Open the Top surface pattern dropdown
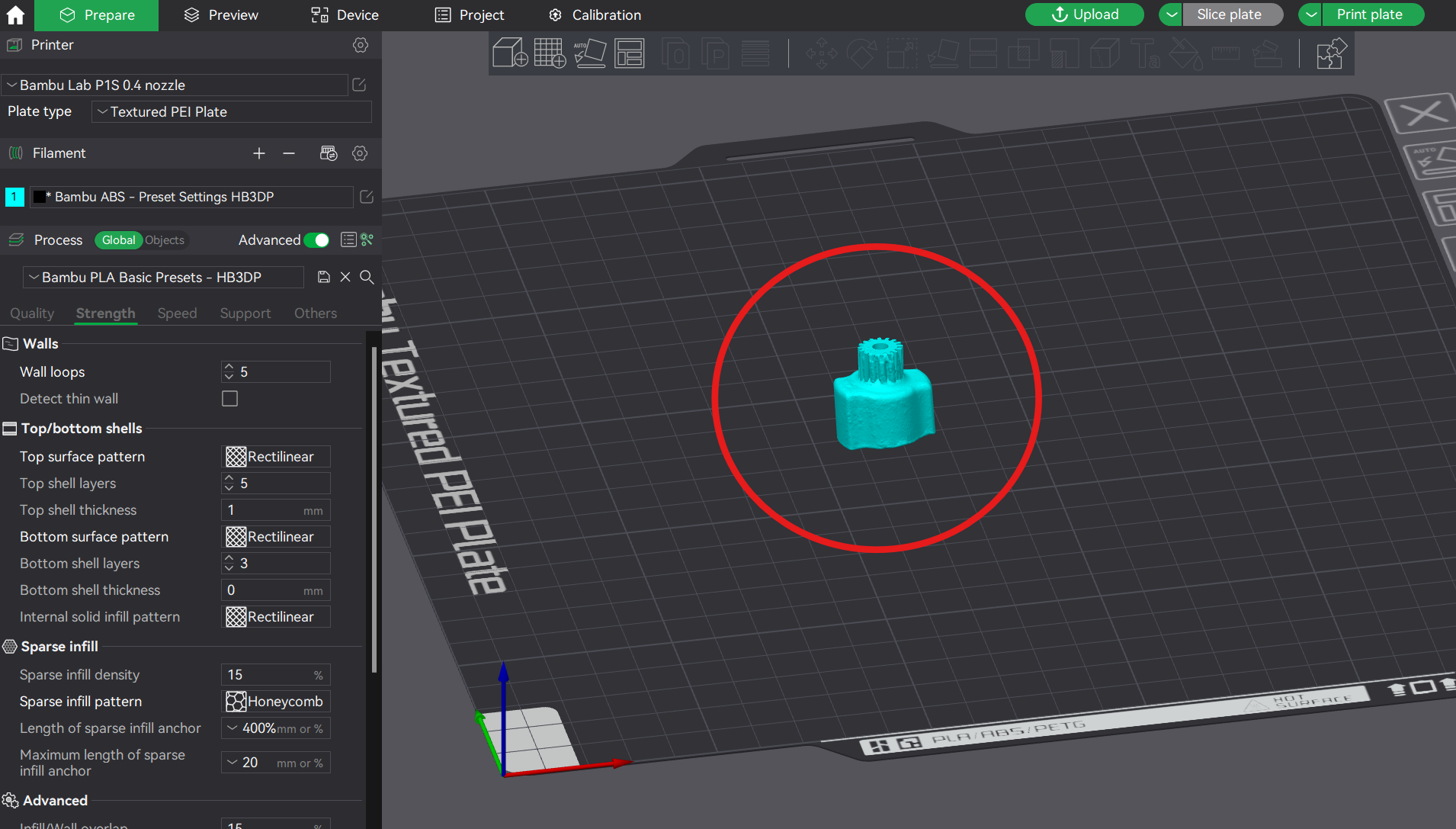 (276, 457)
